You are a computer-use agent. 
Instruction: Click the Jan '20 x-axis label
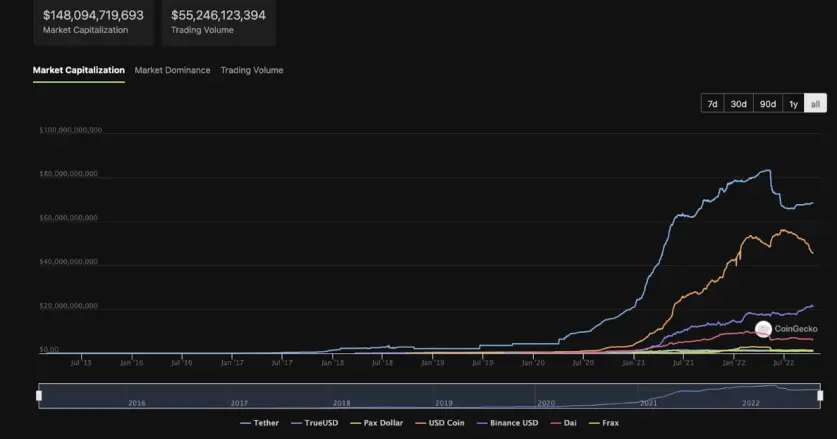pos(533,363)
